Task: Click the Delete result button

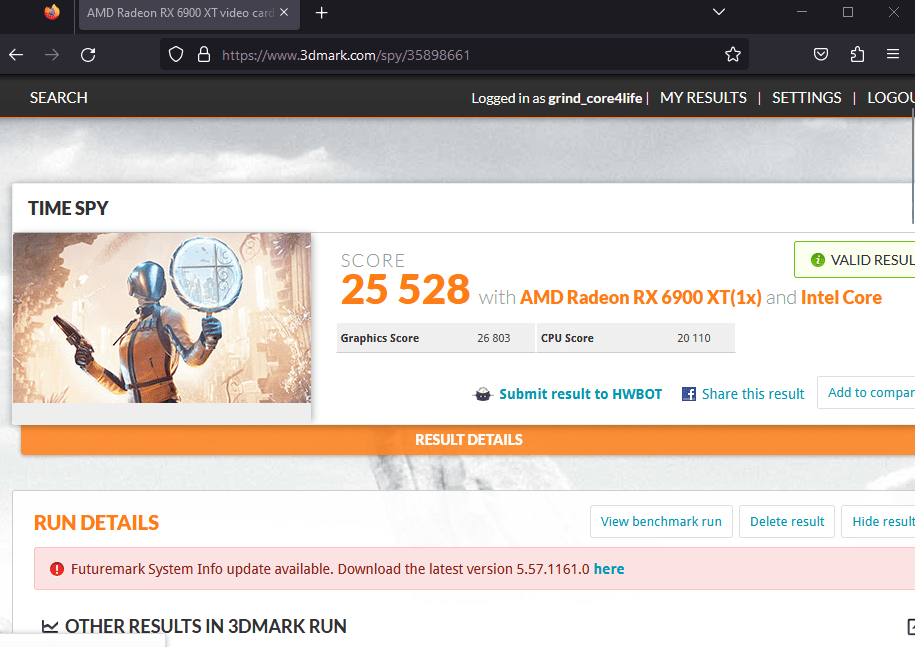Action: 787,522
